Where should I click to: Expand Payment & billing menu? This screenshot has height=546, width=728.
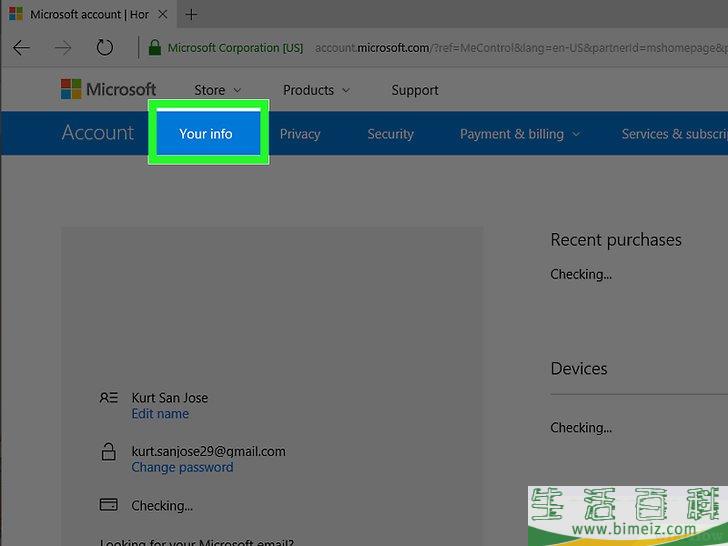pos(520,134)
